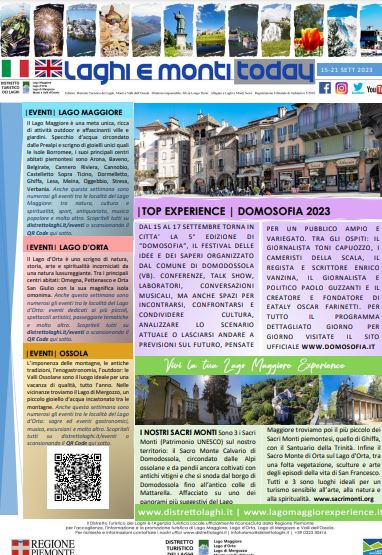Click 'Vivi la tua Lago Maggiore Experience' banner
Screen dimensions: 382x555
tap(254, 366)
